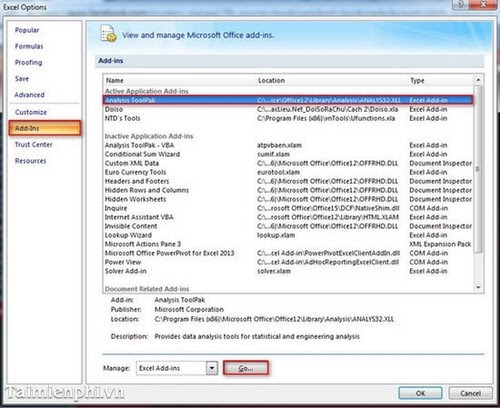Click the sumif.xlam location
The width and height of the screenshot is (500, 408).
coord(273,154)
